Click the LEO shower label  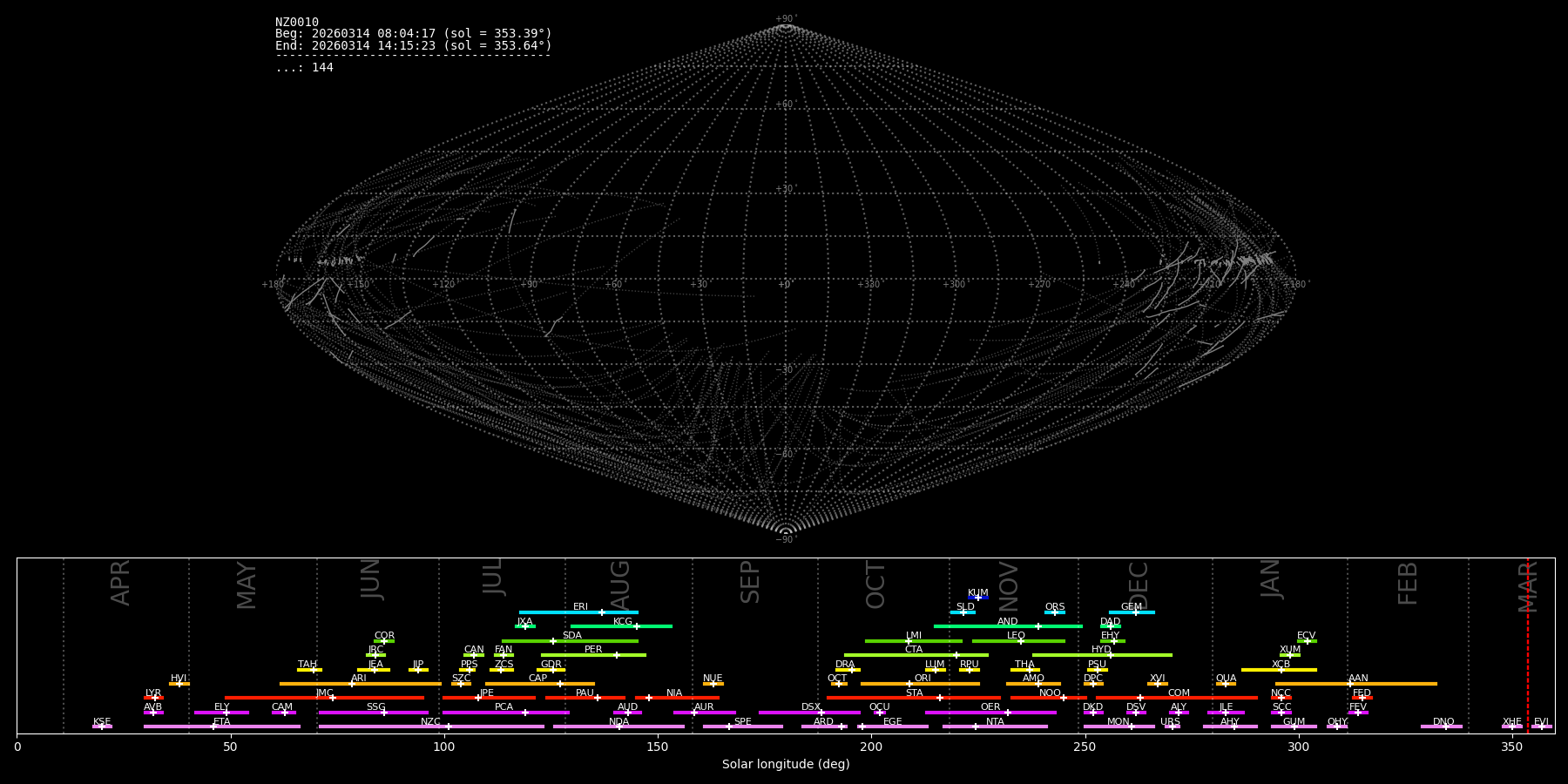[x=1016, y=636]
